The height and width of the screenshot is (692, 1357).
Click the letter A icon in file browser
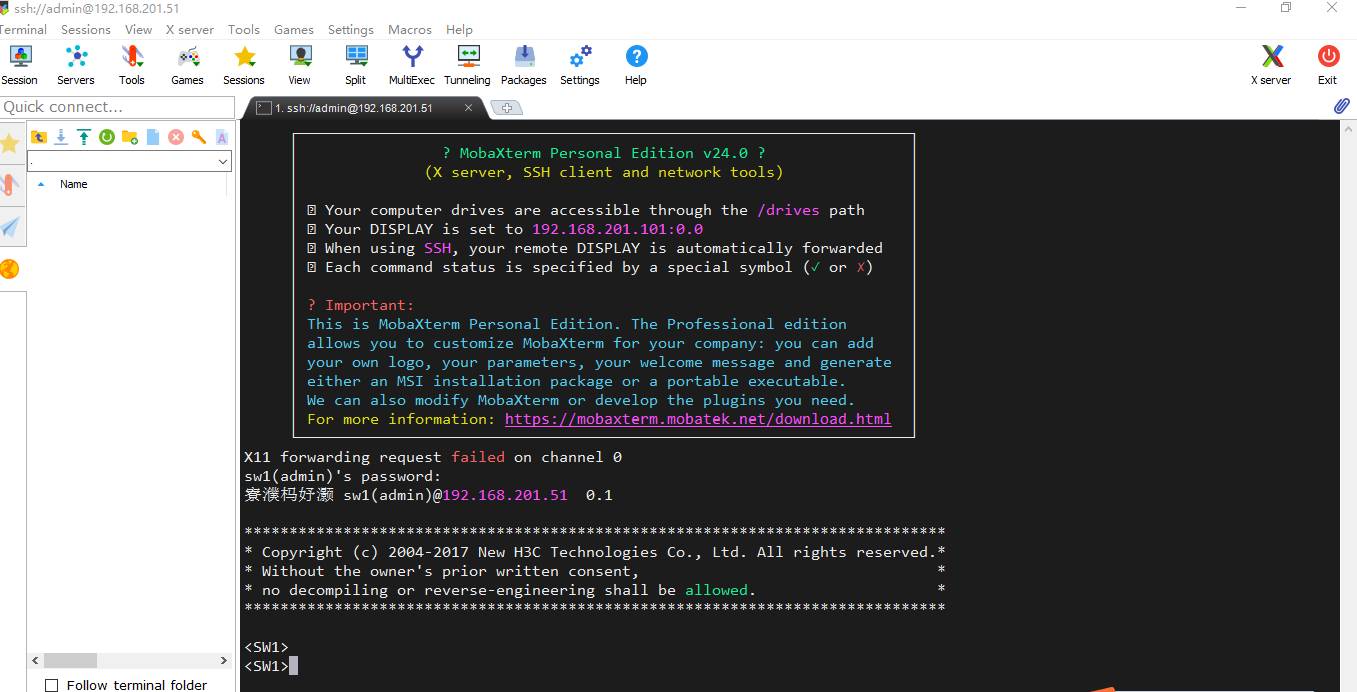pyautogui.click(x=222, y=137)
